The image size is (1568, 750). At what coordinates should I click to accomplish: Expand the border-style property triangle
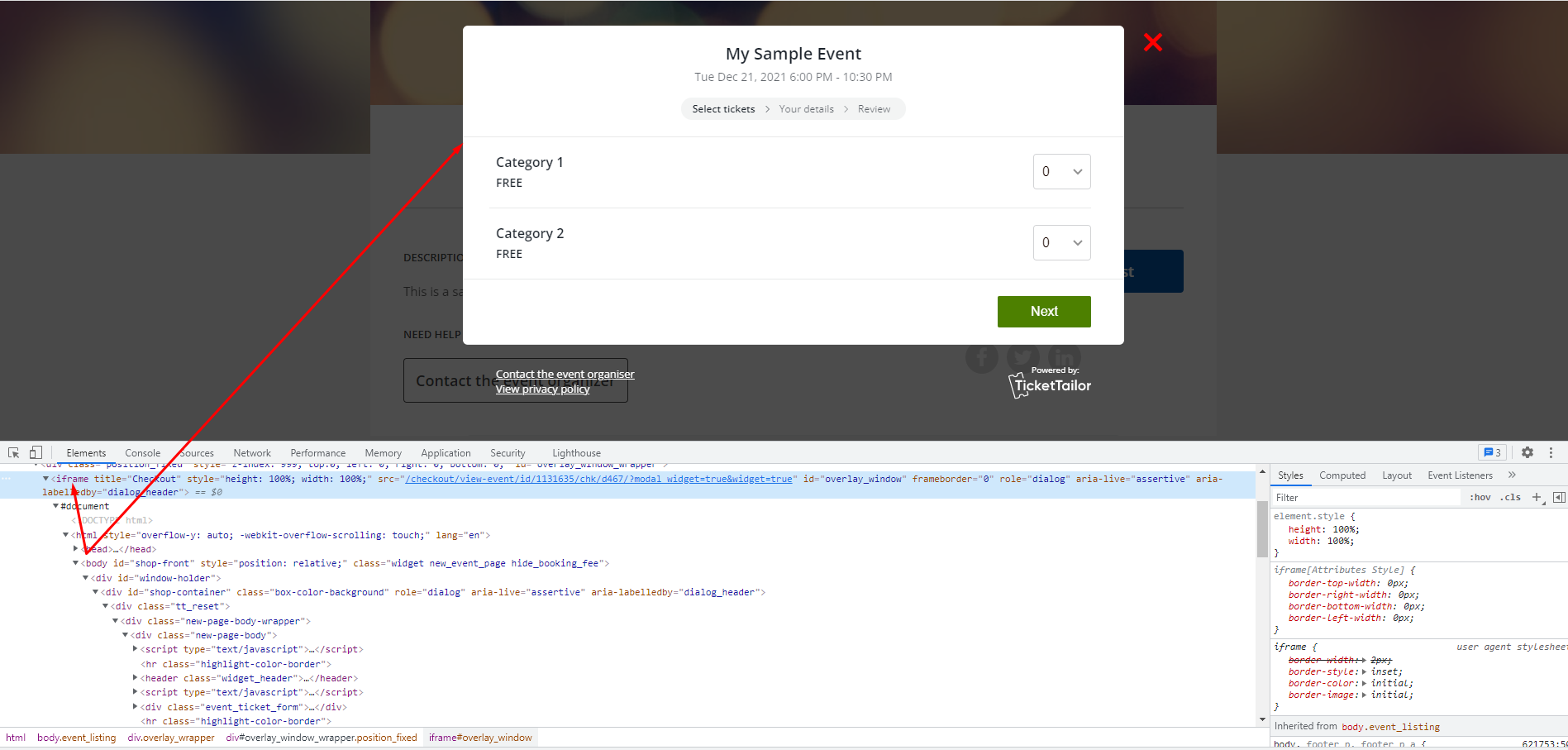pos(1364,671)
